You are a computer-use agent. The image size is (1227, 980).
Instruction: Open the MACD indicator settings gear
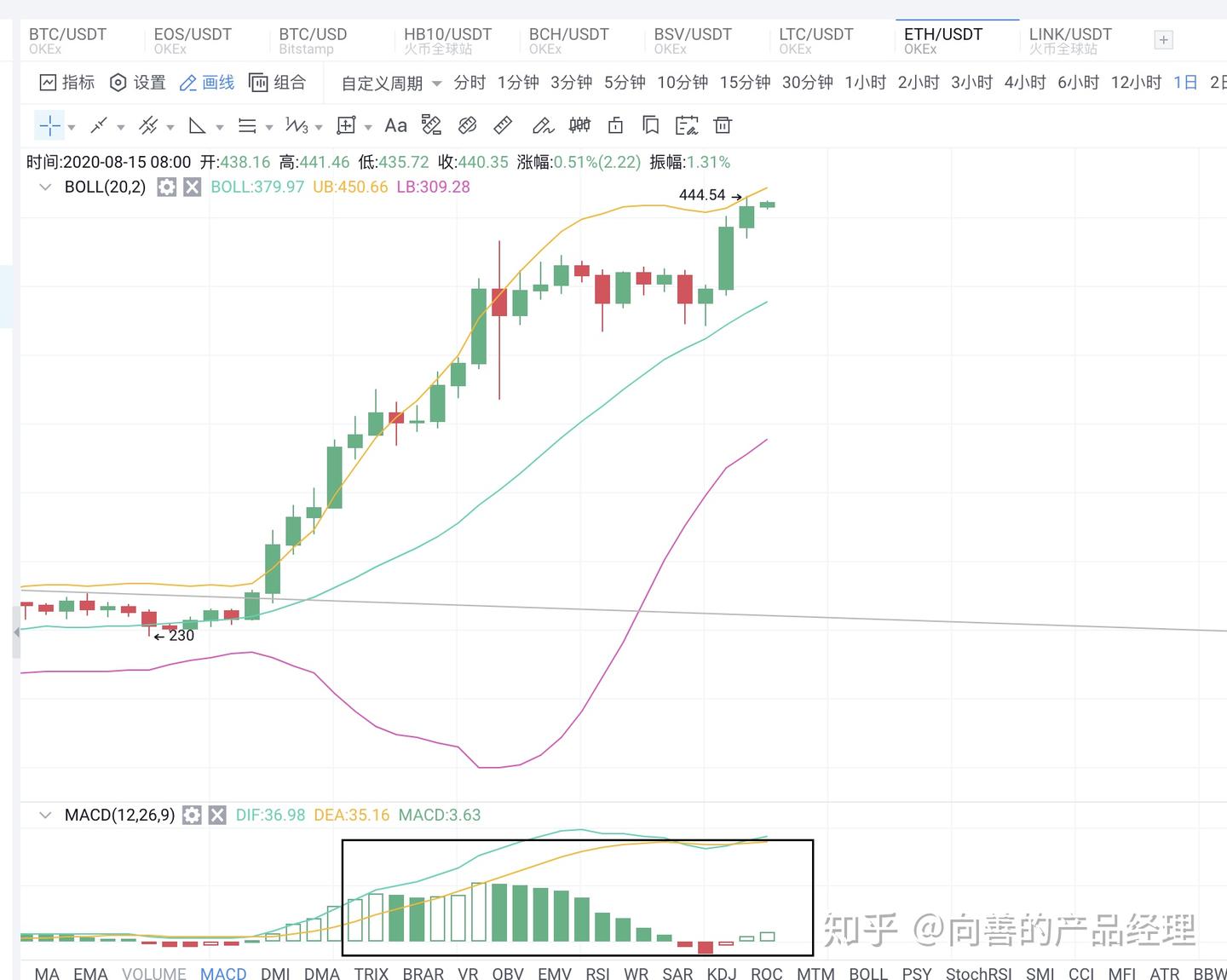[192, 815]
